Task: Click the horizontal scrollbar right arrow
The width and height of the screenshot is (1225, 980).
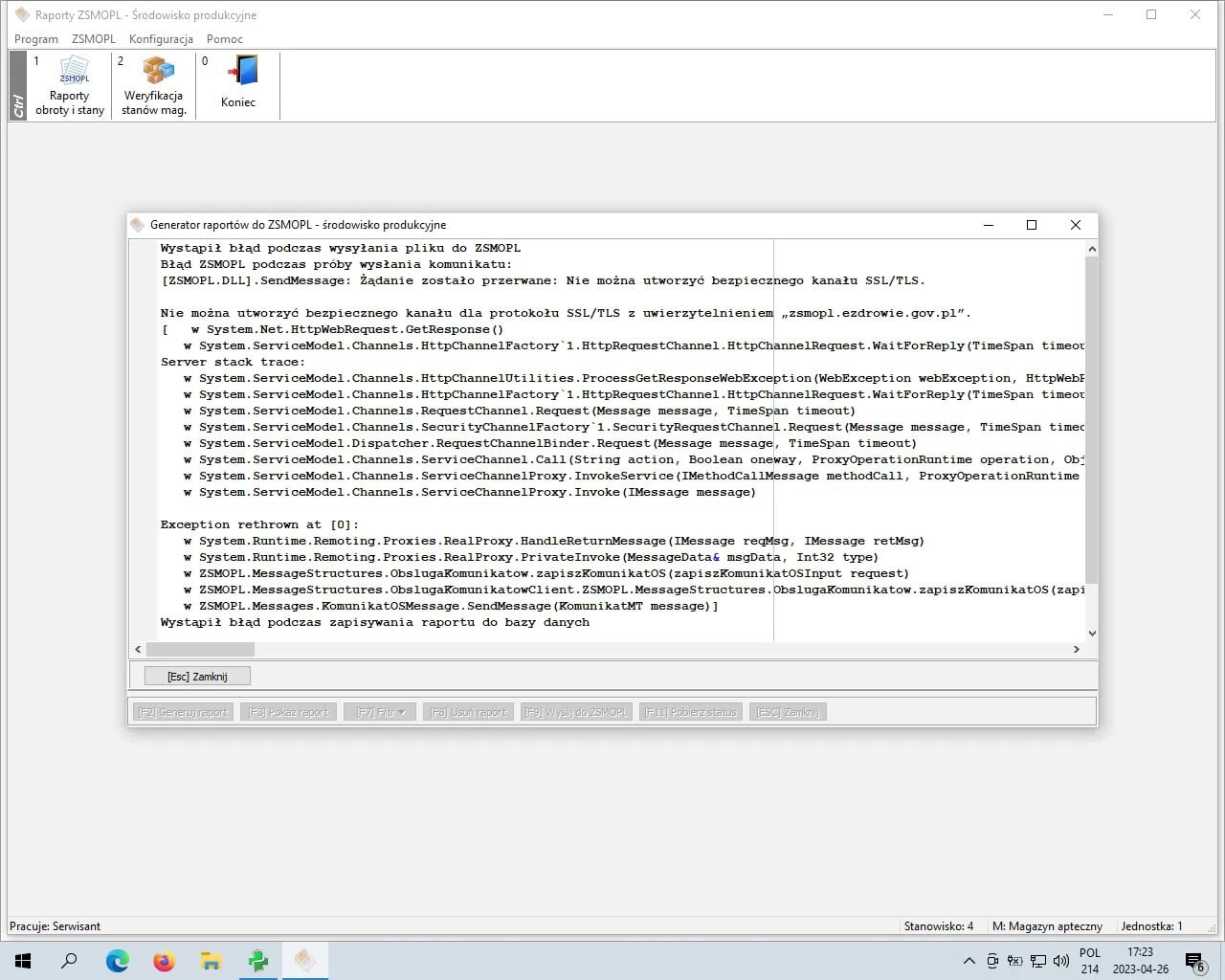Action: pos(1077,649)
